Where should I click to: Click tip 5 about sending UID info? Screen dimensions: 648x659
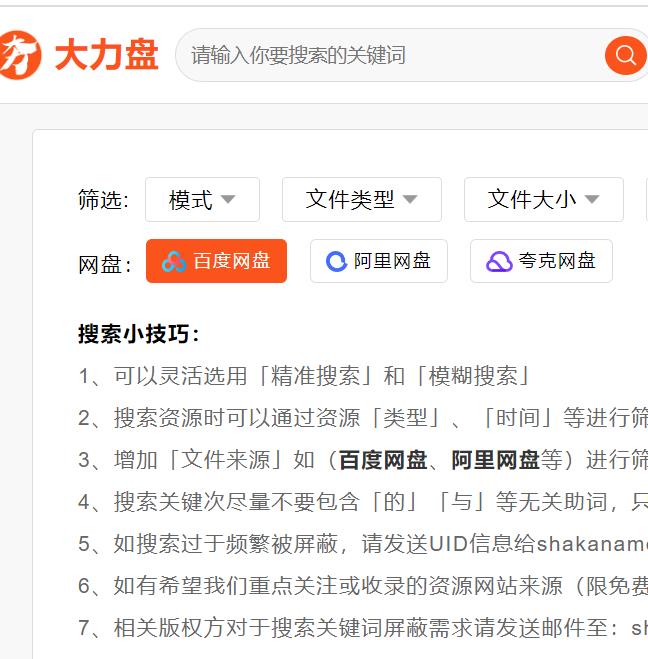pos(363,544)
